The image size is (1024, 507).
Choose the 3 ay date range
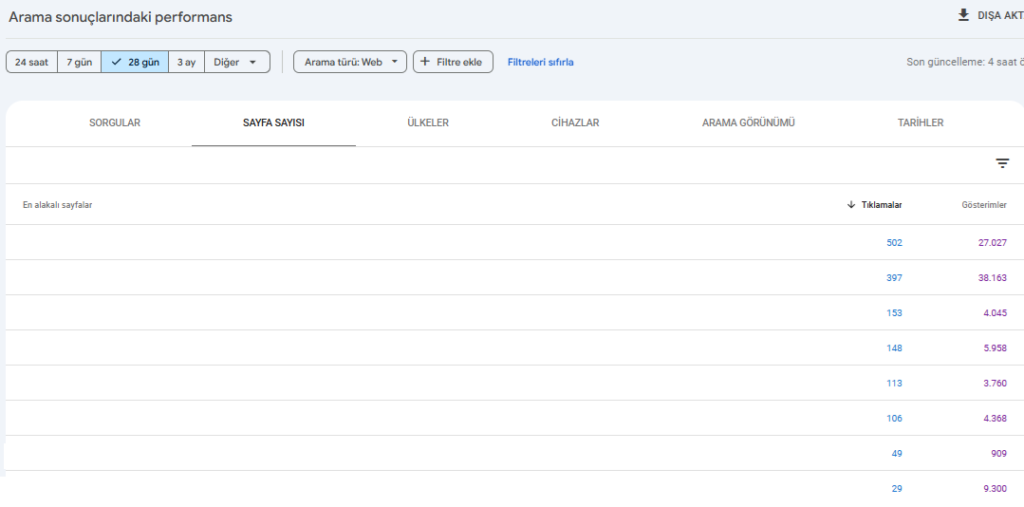(186, 62)
